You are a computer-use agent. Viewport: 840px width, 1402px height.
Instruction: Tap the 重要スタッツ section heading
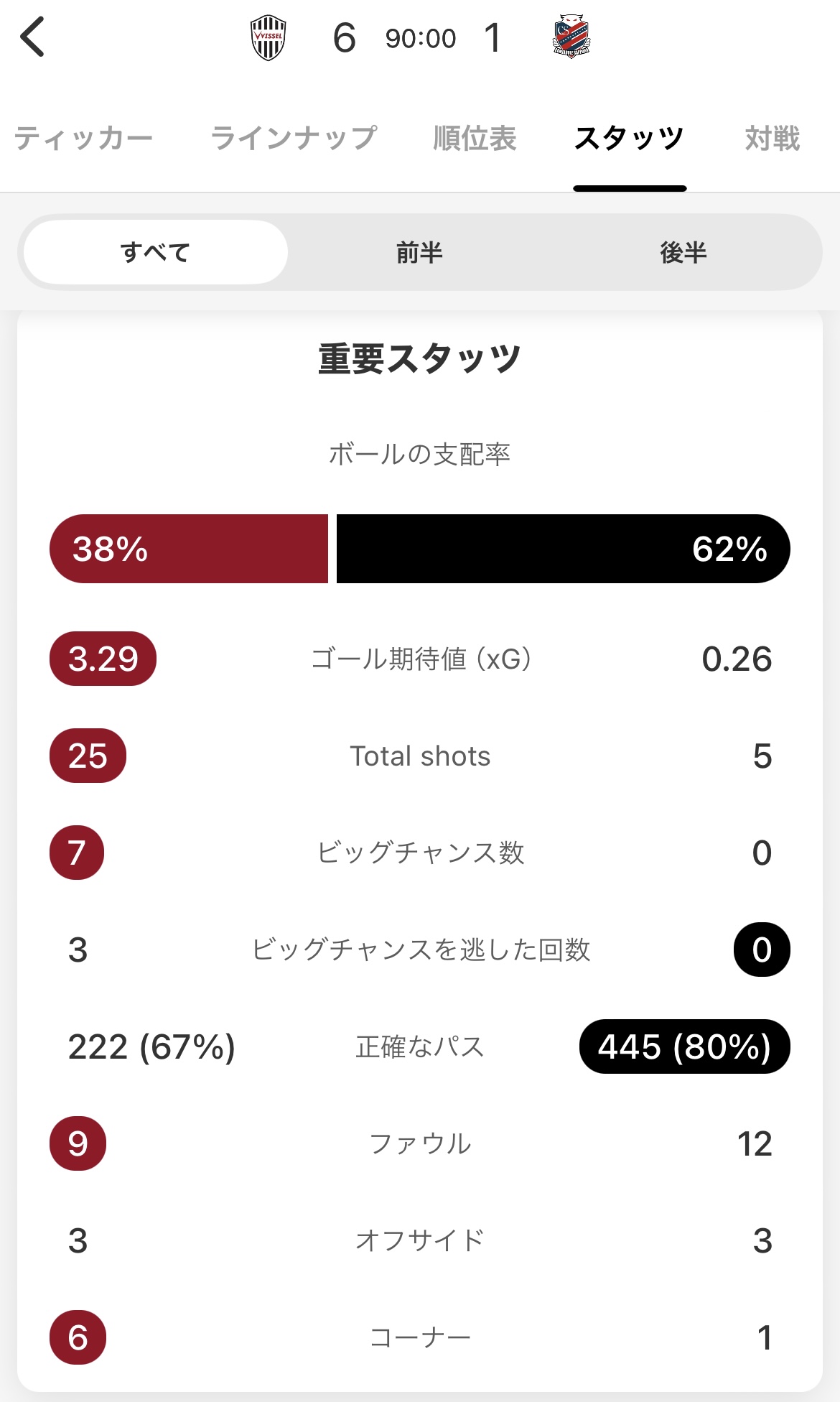420,358
